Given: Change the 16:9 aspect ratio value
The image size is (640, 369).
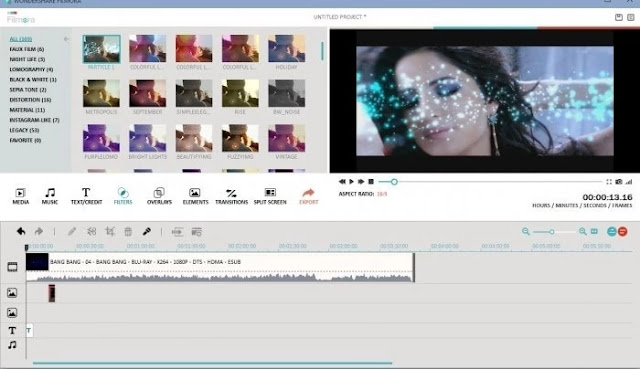Looking at the screenshot, I should point(382,194).
